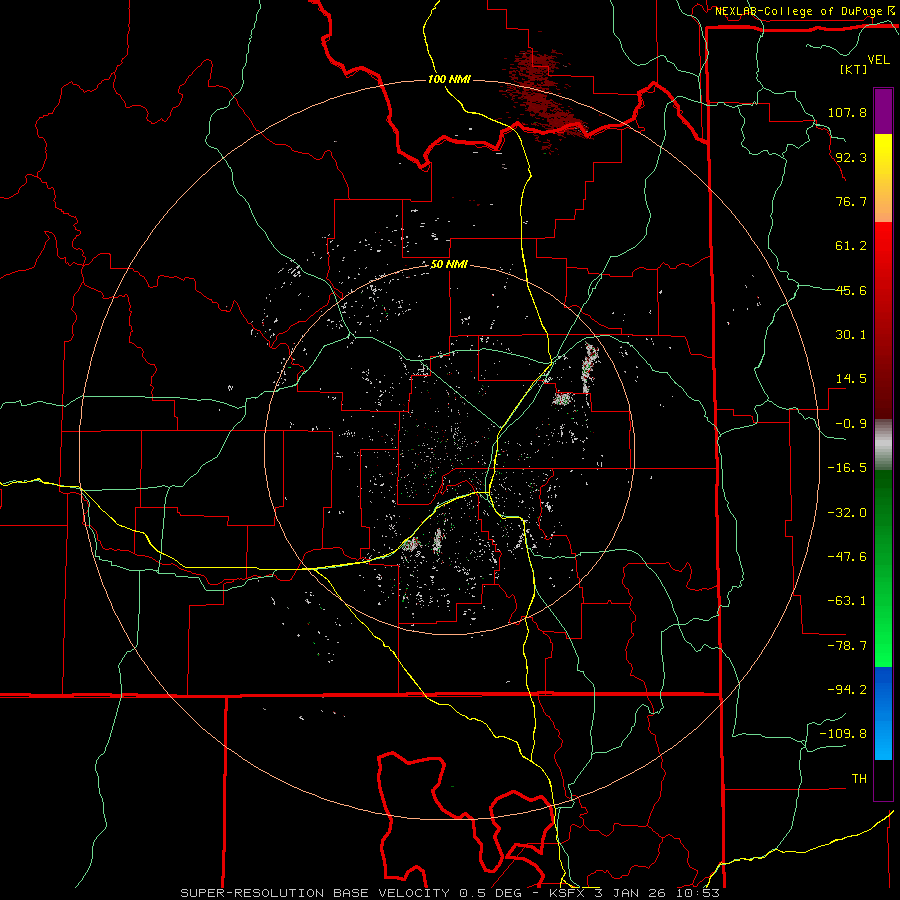Click the 50 NMI range ring label

449,265
